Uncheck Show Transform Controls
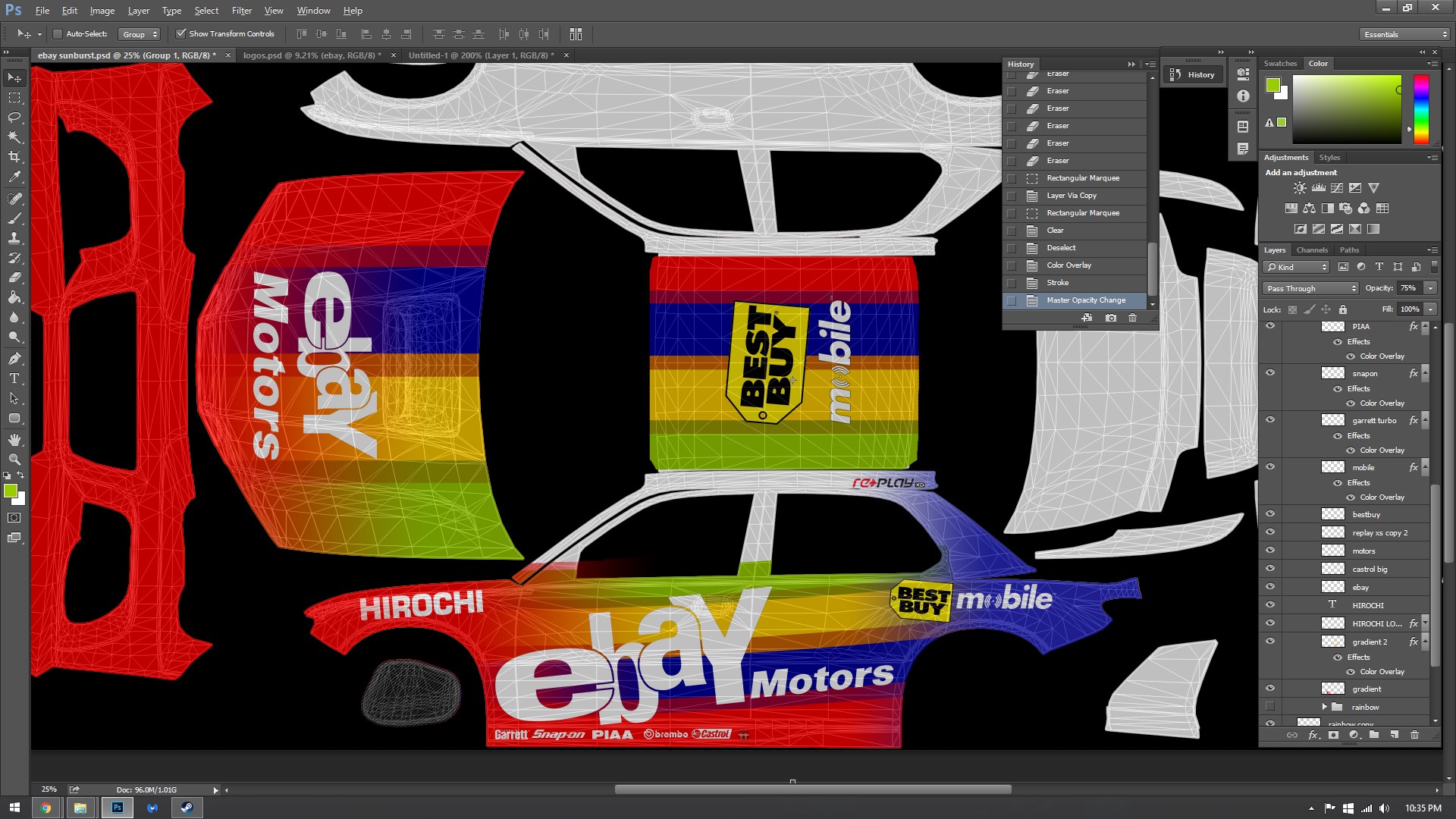Image resolution: width=1456 pixels, height=819 pixels. 180,34
